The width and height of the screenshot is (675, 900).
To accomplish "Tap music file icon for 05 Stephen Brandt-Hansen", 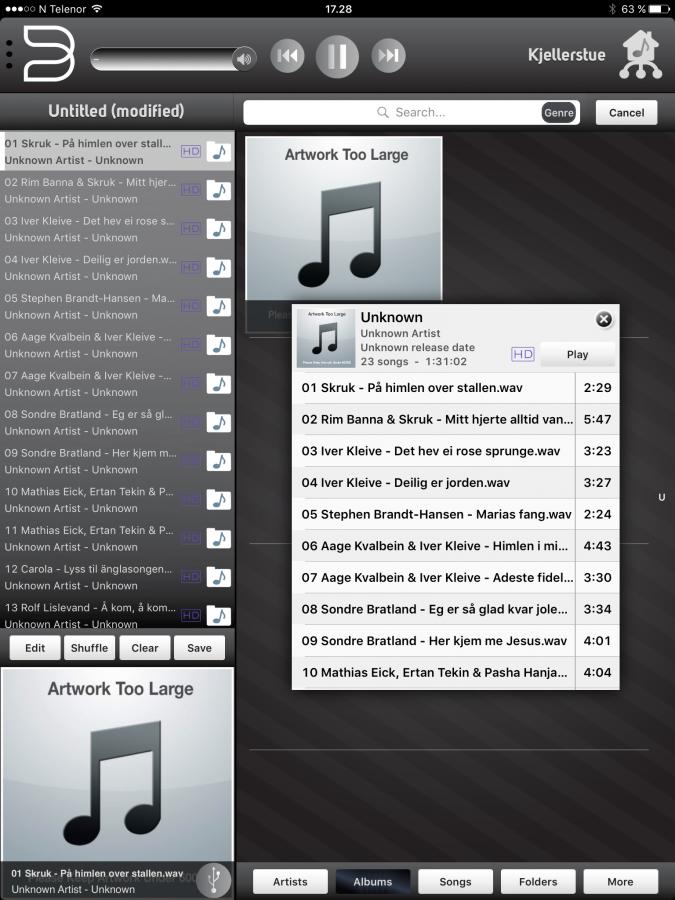I will pyautogui.click(x=219, y=306).
